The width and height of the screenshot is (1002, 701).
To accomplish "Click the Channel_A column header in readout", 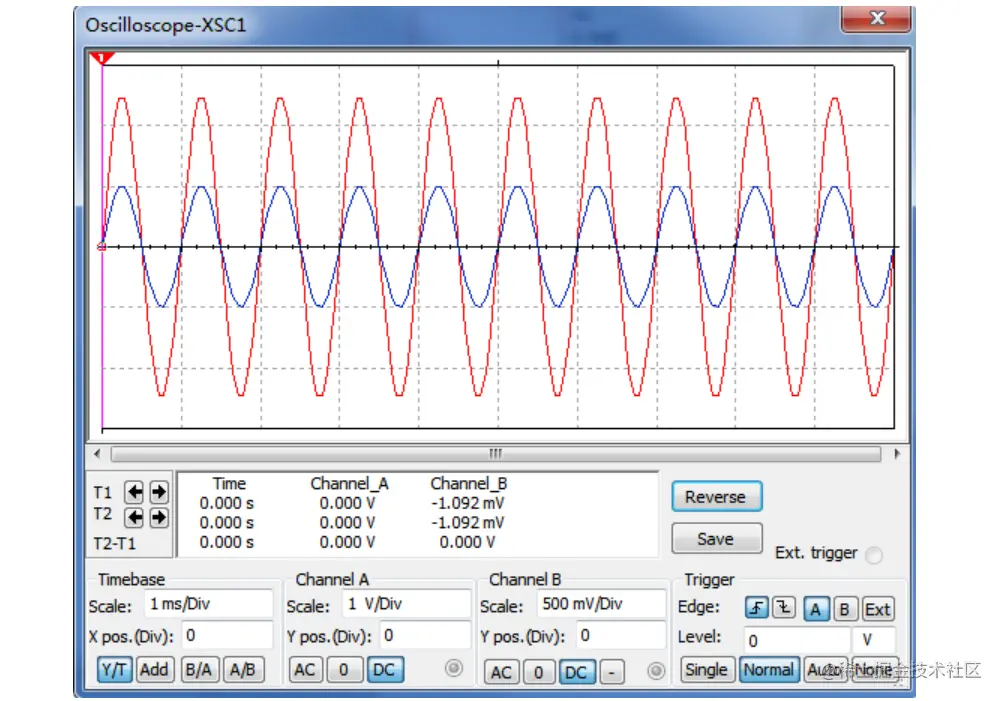I will pos(350,484).
